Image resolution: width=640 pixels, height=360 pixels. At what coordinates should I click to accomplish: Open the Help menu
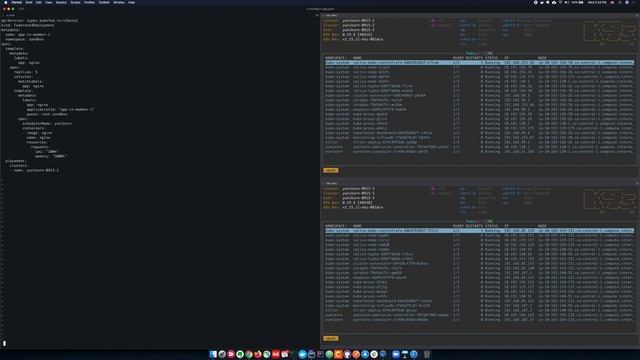[131, 2]
